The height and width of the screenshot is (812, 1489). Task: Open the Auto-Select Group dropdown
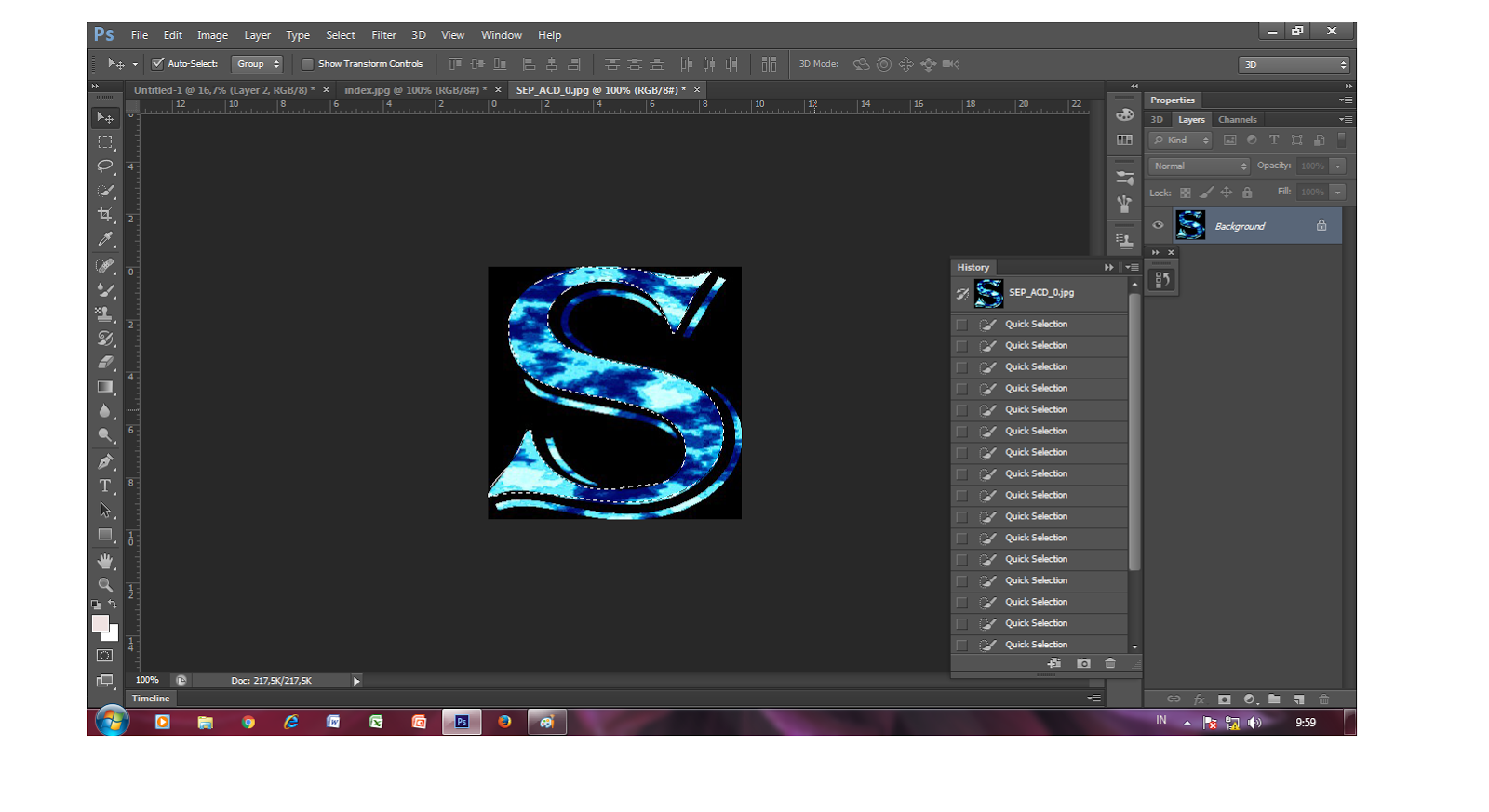pyautogui.click(x=257, y=64)
